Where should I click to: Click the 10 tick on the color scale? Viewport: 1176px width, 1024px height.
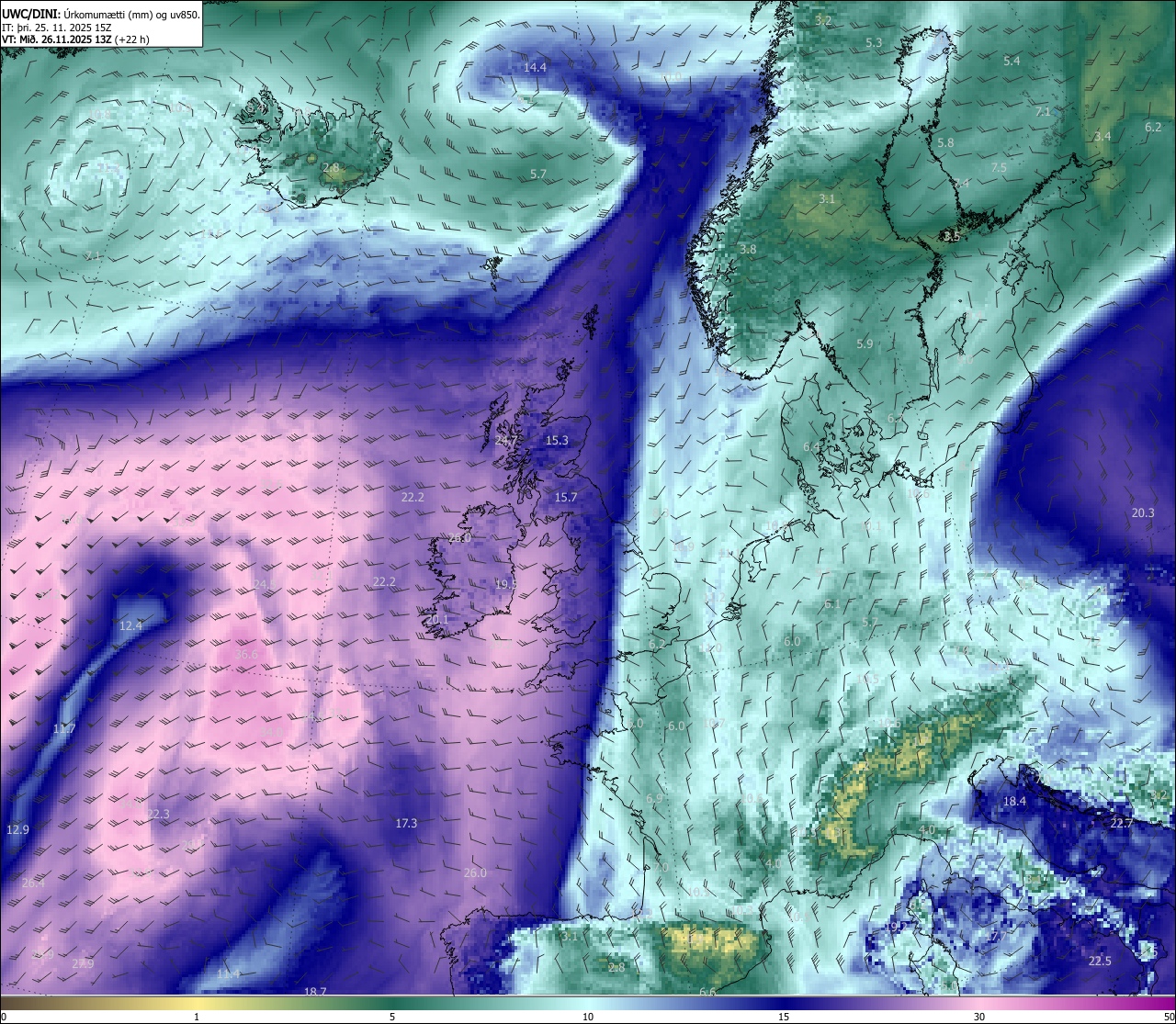point(588,1017)
